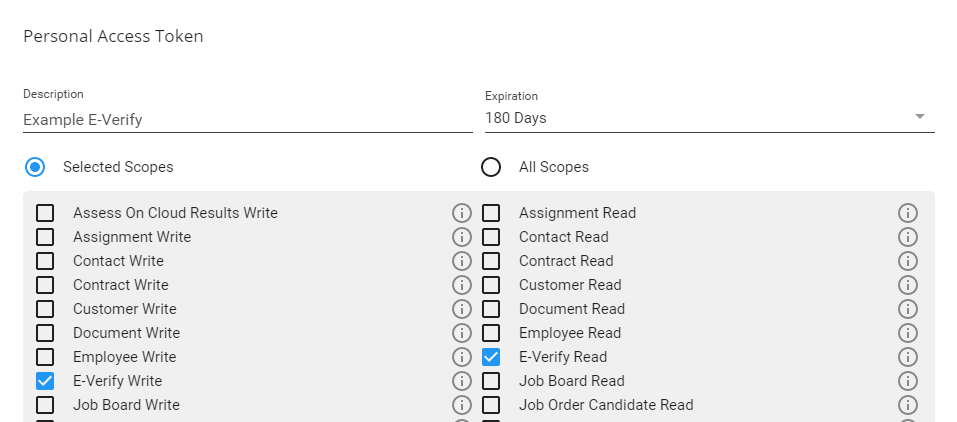The image size is (957, 422).
Task: Click info icon for Job Board Read
Action: [908, 381]
